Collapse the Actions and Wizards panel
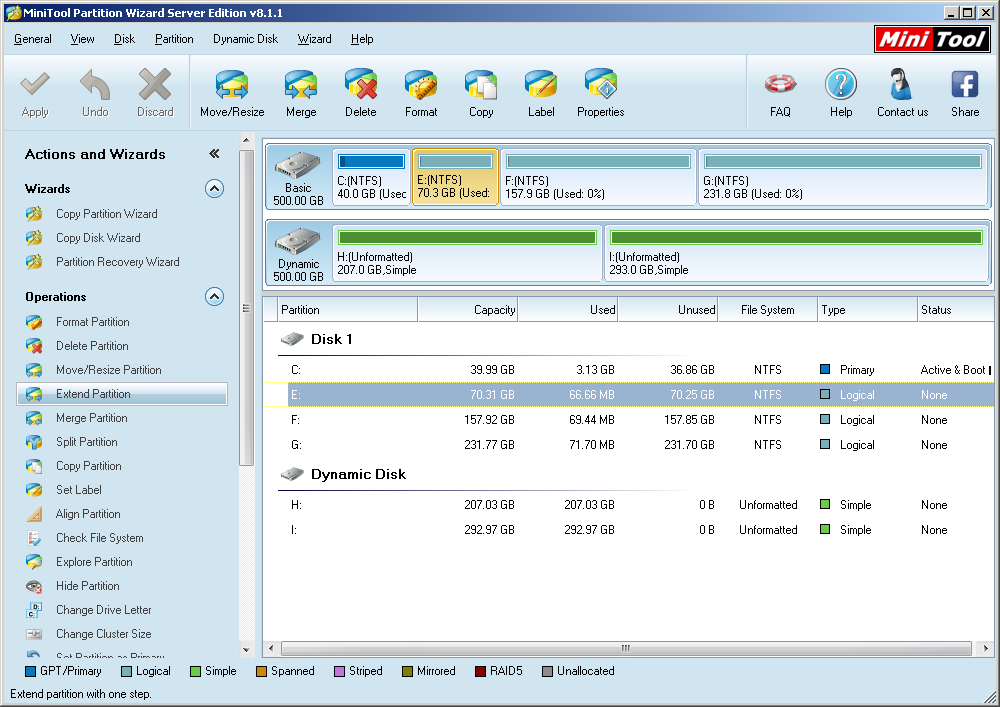Screen dimensions: 1000x707 (214, 154)
